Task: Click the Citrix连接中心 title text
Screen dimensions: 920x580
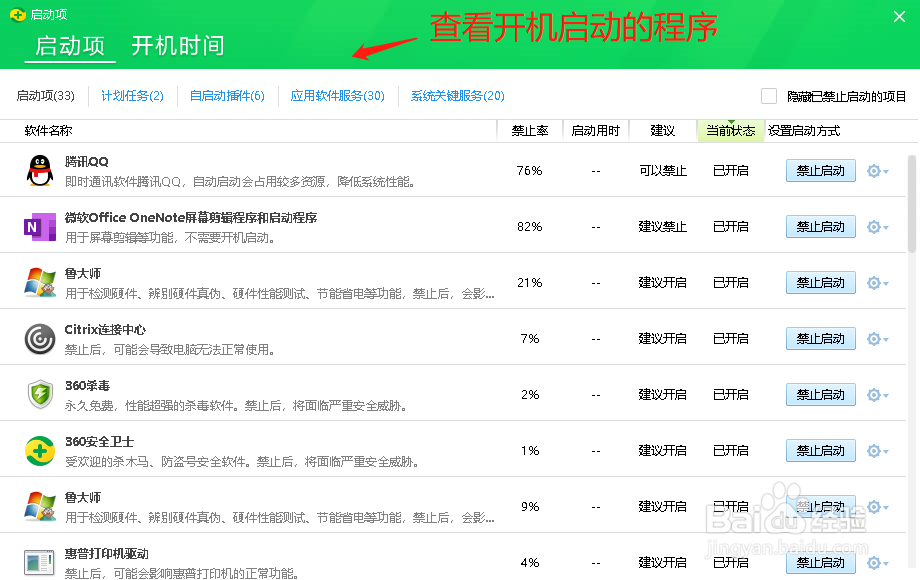Action: pyautogui.click(x=105, y=330)
